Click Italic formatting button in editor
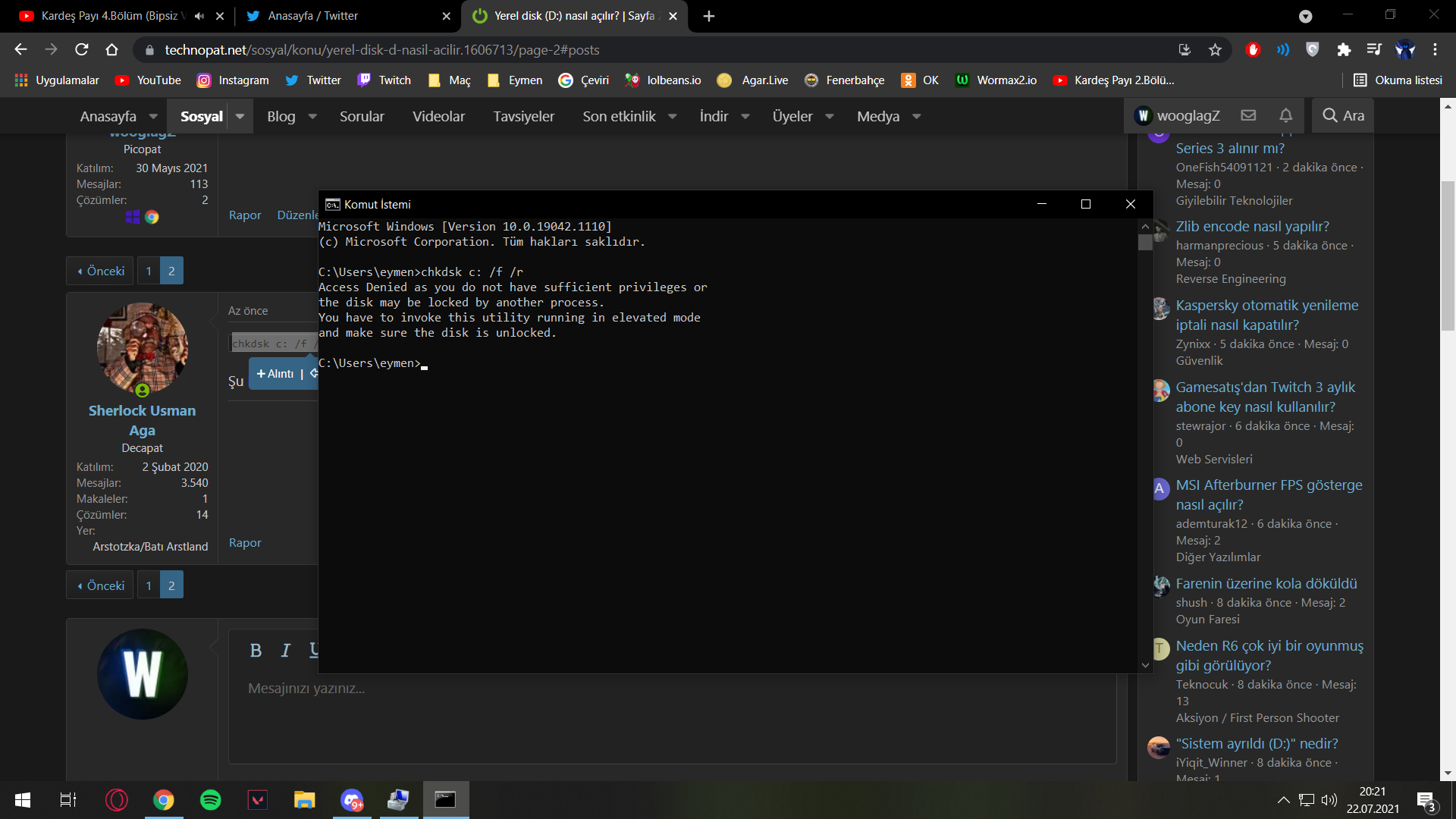The image size is (1456, 819). pos(285,650)
